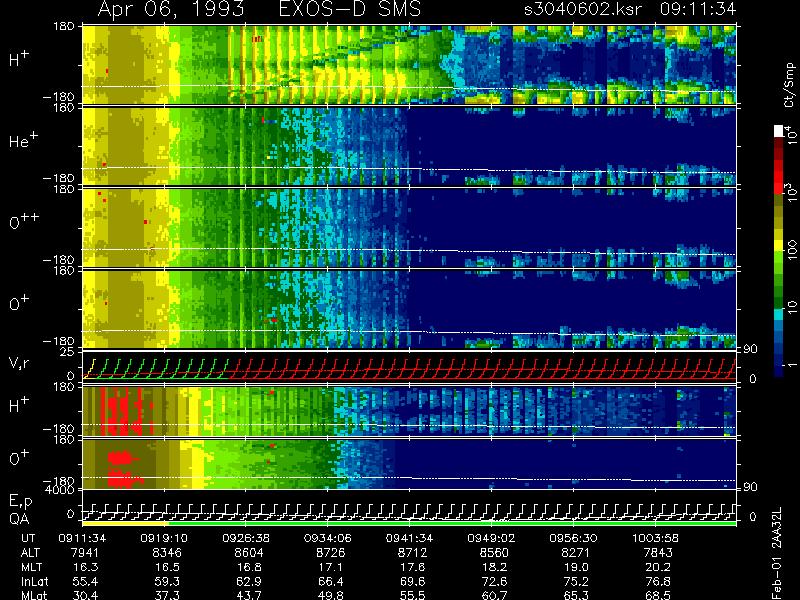Click the red segment of the colorbar
This screenshot has height=600, width=800.
tap(779, 177)
